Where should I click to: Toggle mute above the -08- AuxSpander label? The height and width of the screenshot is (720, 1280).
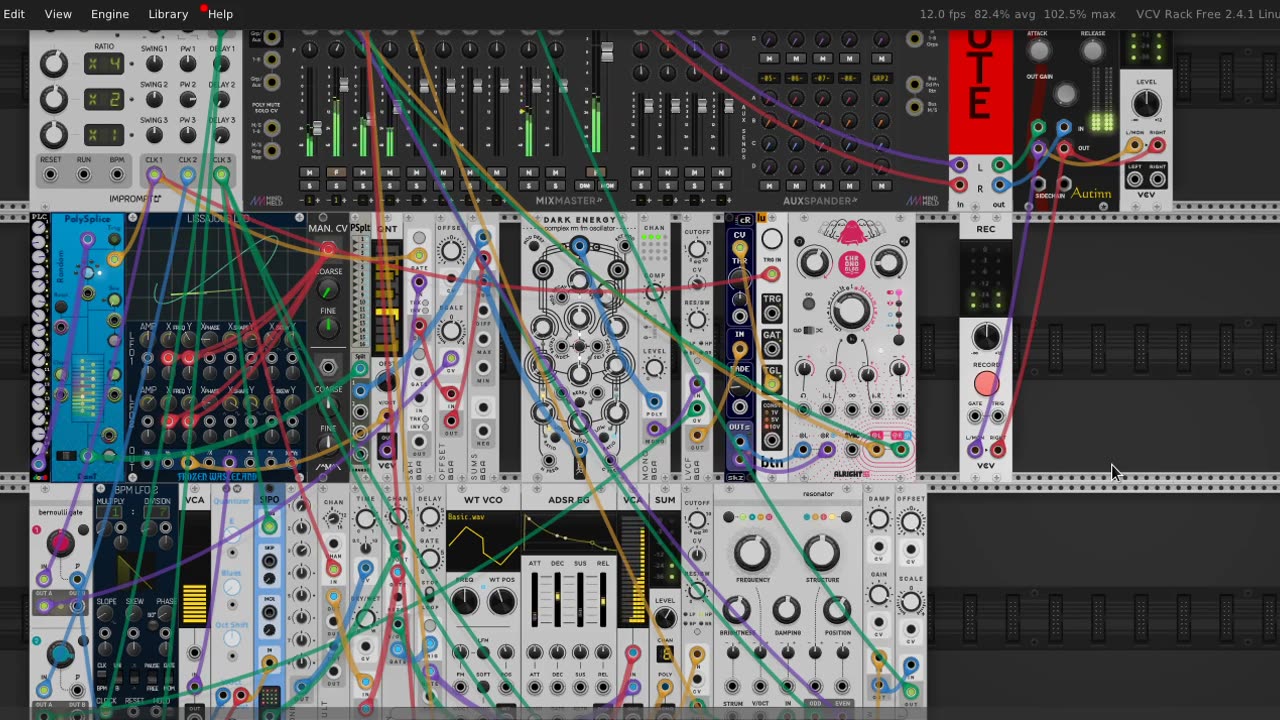[850, 59]
